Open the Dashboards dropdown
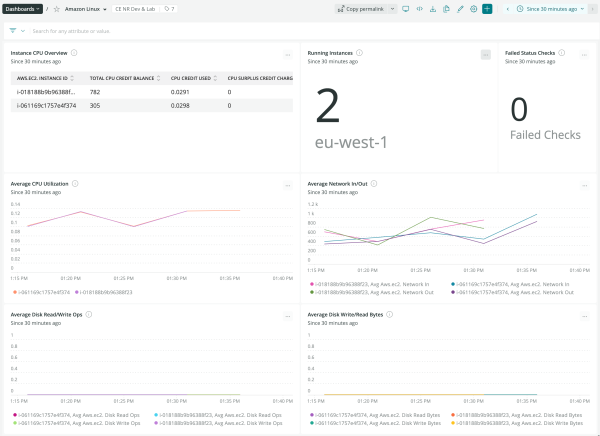Screen dimensions: 600x436 tap(24, 8)
